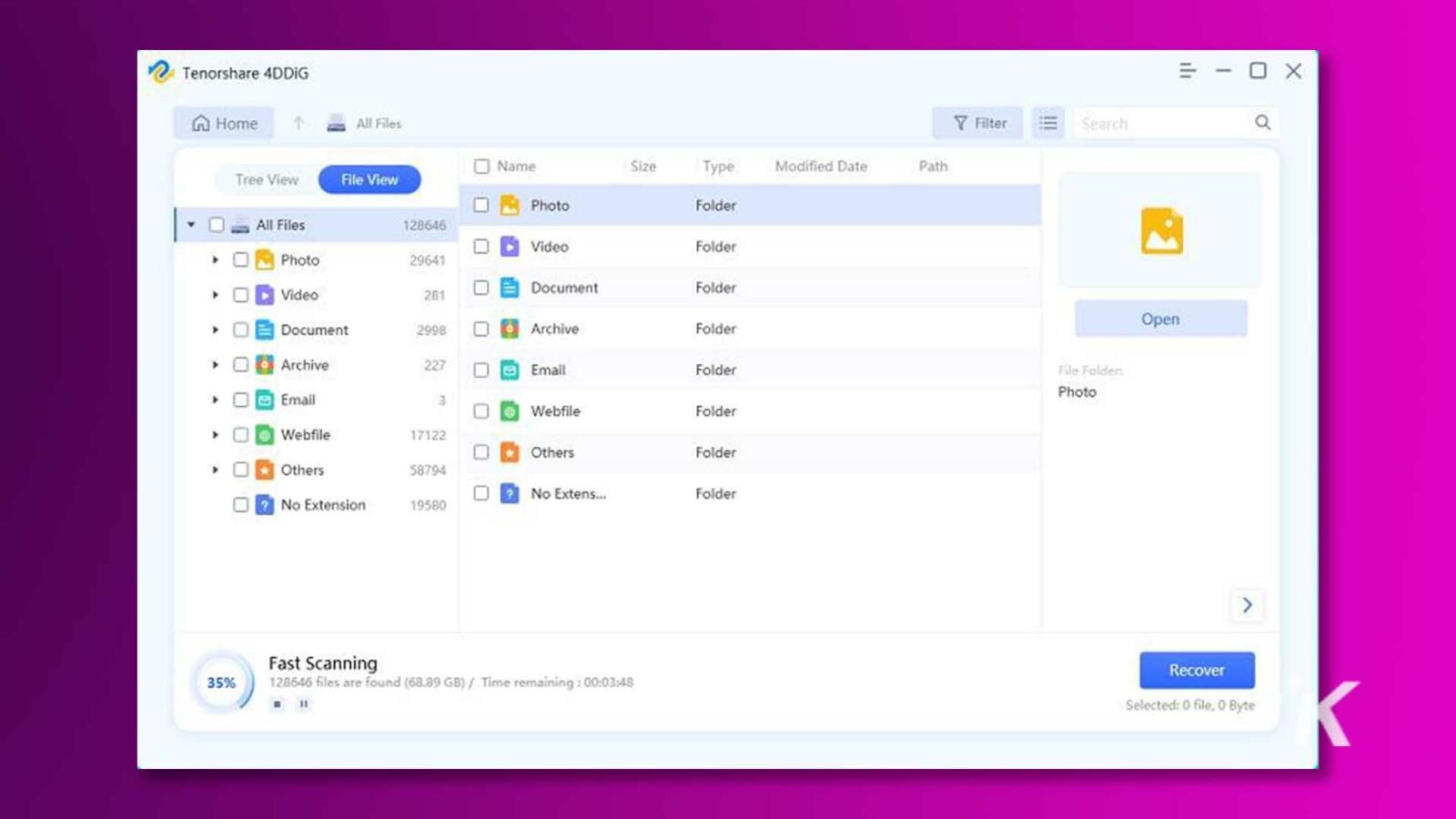Sort by Path column header
This screenshot has height=819, width=1456.
[933, 167]
